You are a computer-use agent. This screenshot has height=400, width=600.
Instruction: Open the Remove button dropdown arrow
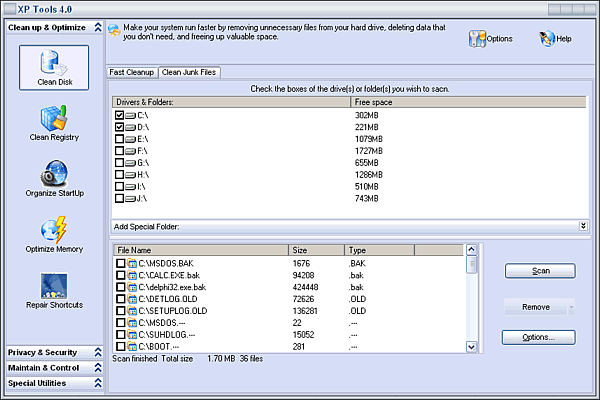tap(571, 307)
